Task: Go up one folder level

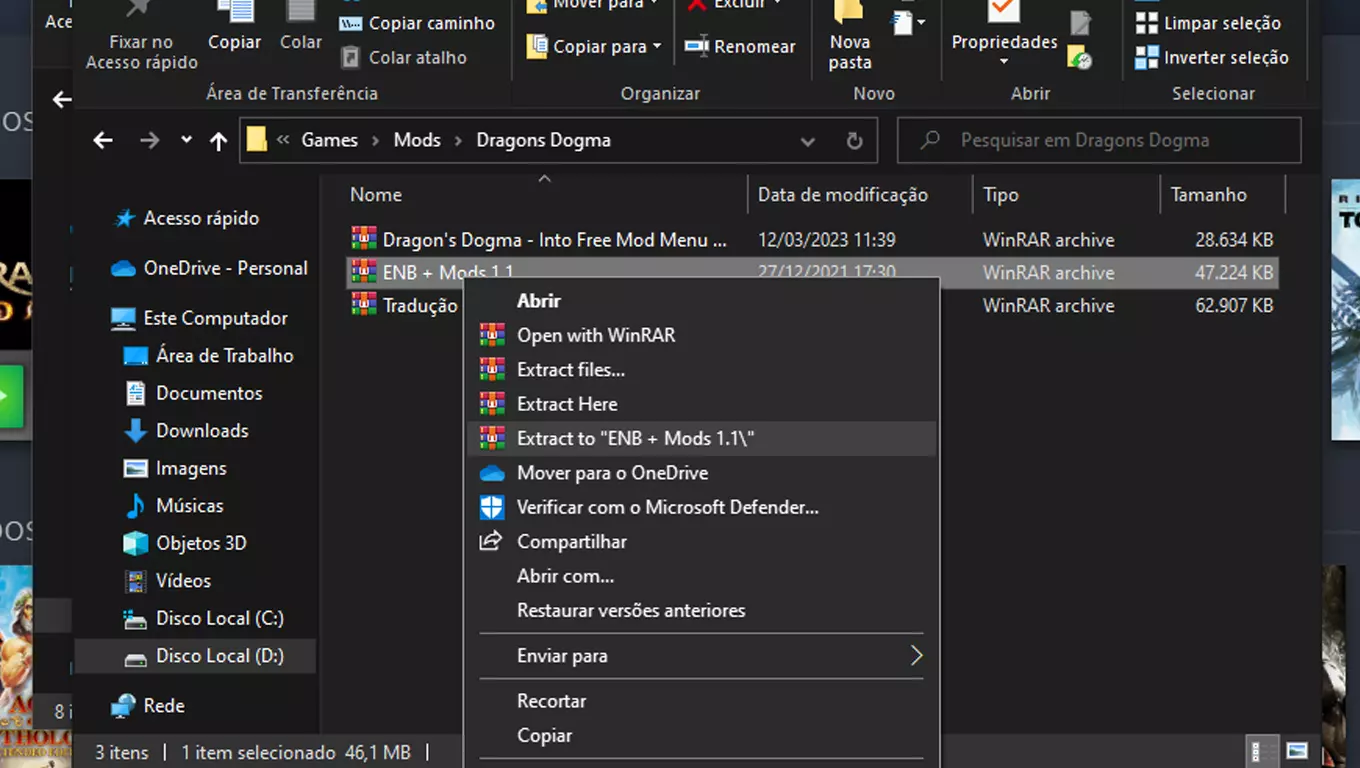Action: (x=218, y=141)
